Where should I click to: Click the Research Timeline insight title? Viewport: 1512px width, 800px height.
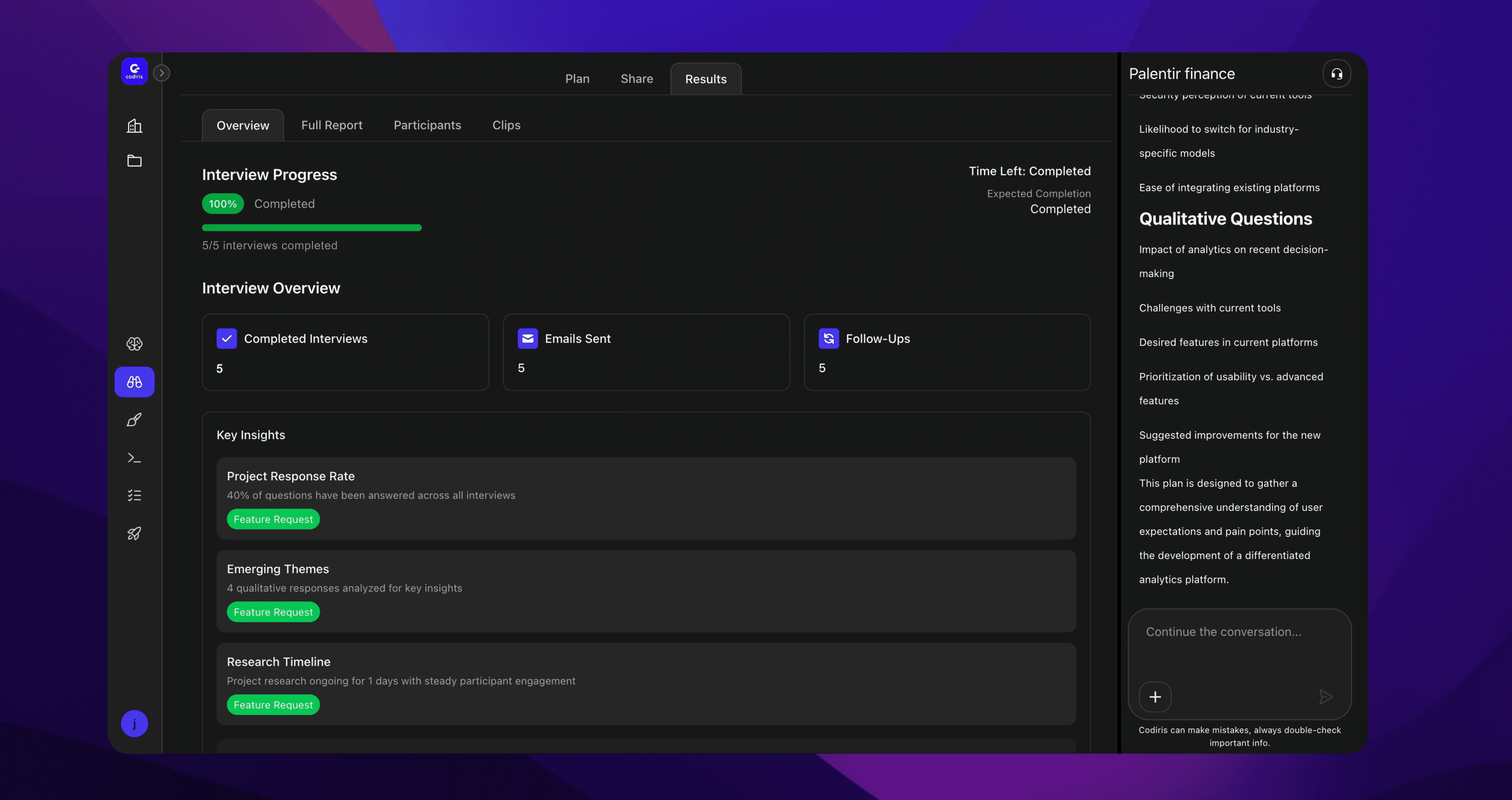(278, 662)
